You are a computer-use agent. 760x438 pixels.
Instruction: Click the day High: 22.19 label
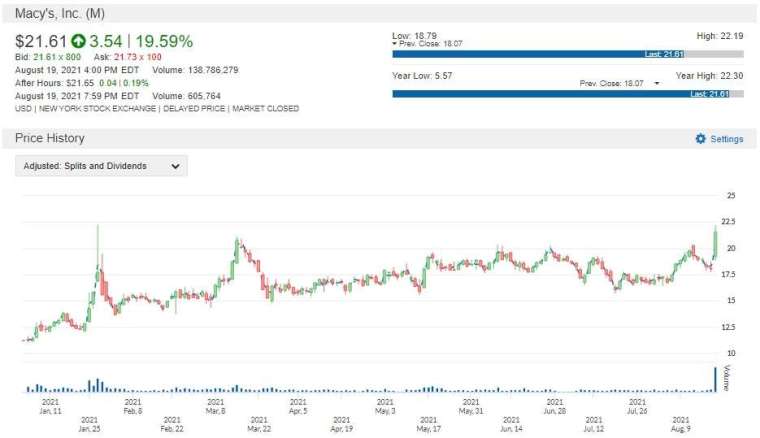720,36
